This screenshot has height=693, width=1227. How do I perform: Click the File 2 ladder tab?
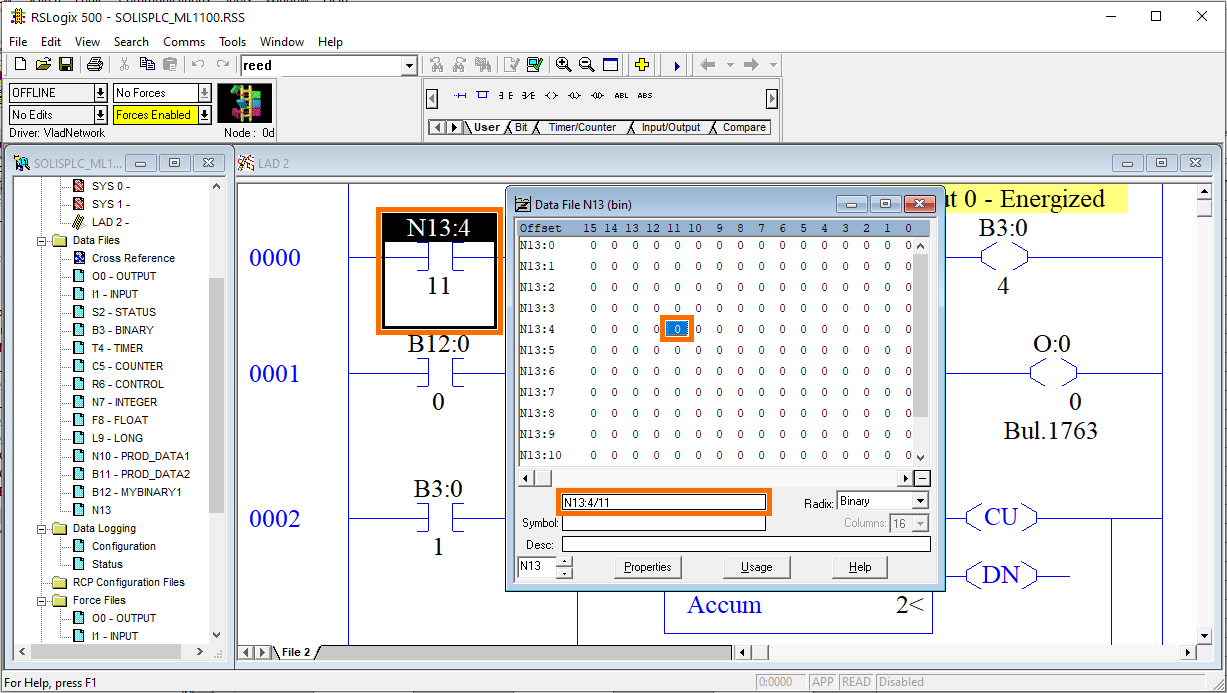(296, 652)
